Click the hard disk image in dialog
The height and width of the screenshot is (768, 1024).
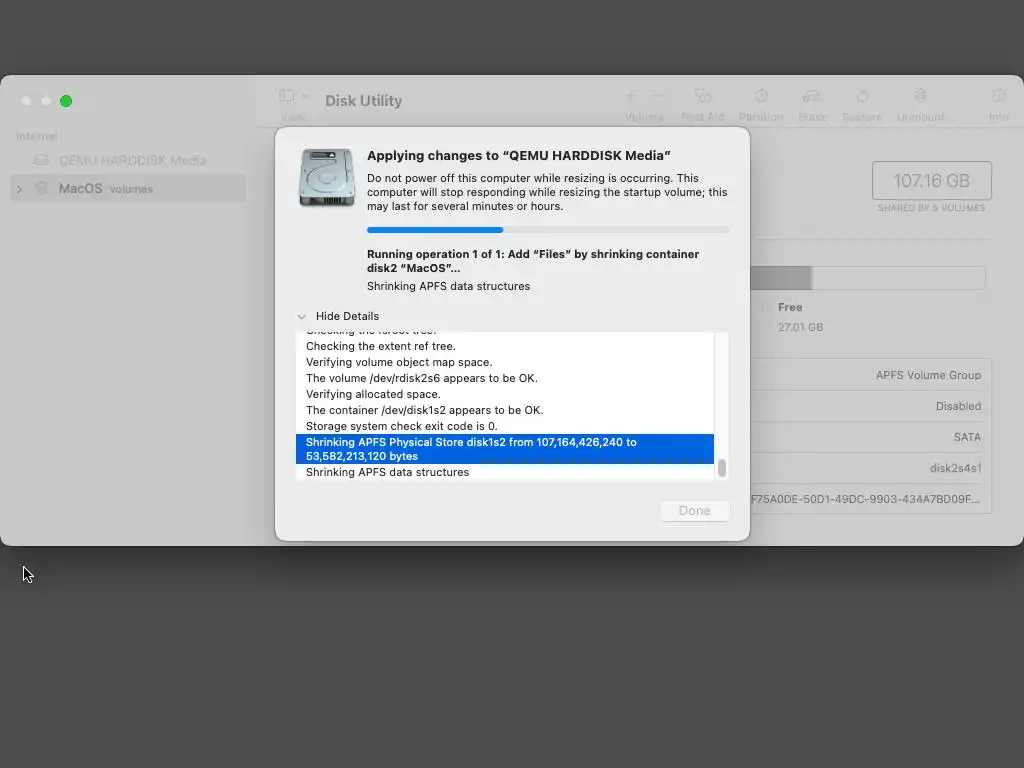tap(327, 178)
